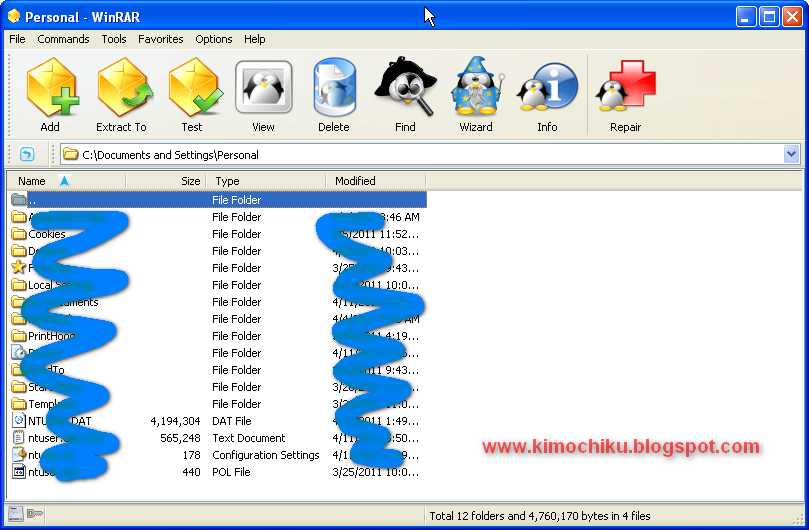Open the File menu
The height and width of the screenshot is (530, 809).
[x=17, y=39]
